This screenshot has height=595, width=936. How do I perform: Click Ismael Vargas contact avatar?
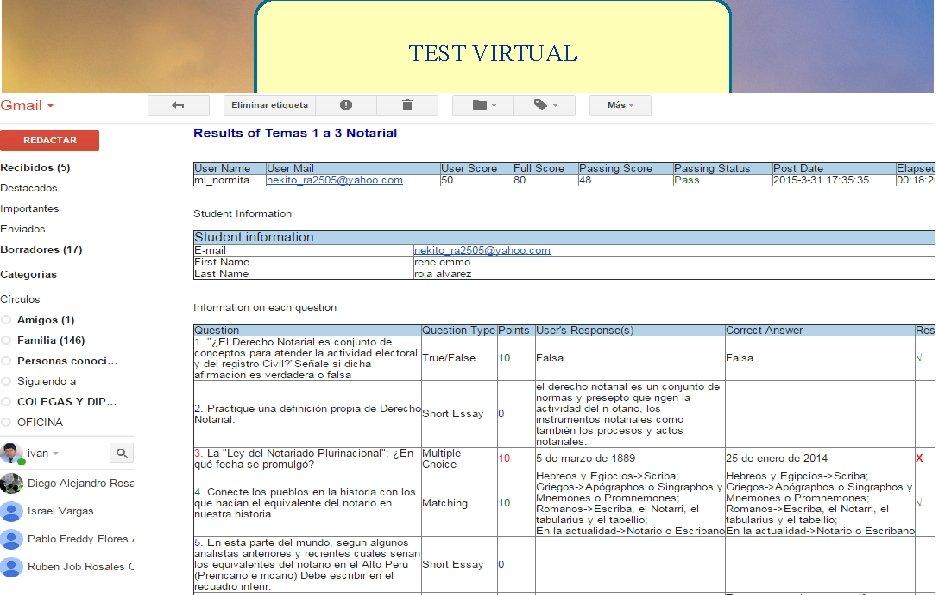tap(11, 511)
